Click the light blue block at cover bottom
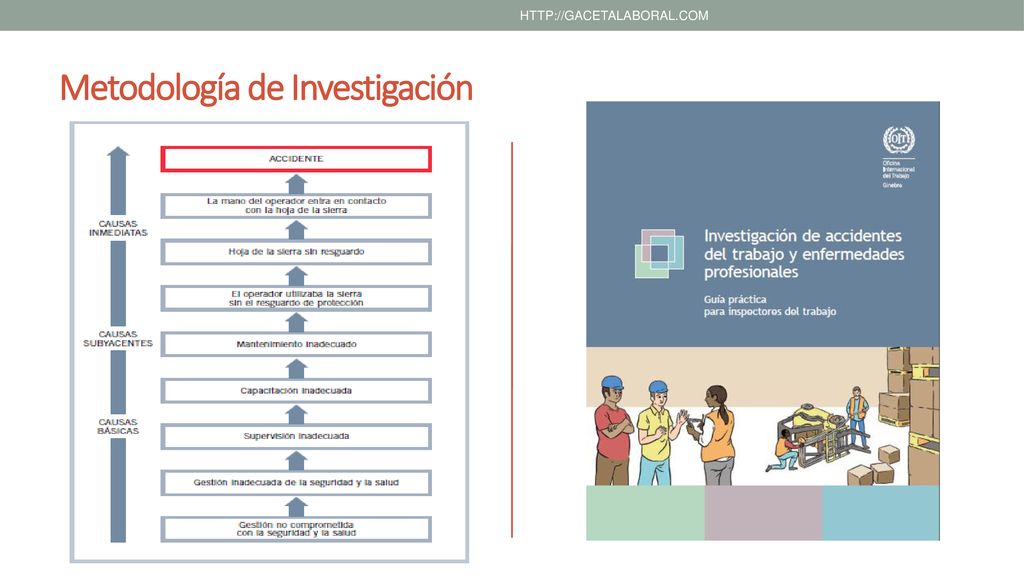This screenshot has height=576, width=1024. pos(881,513)
